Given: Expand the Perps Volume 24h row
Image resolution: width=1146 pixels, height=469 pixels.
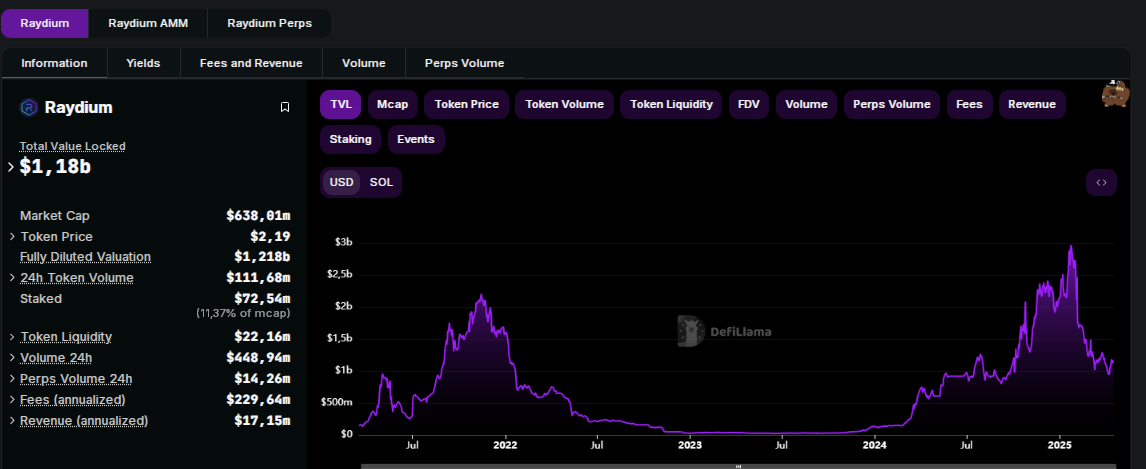Looking at the screenshot, I should (x=12, y=379).
